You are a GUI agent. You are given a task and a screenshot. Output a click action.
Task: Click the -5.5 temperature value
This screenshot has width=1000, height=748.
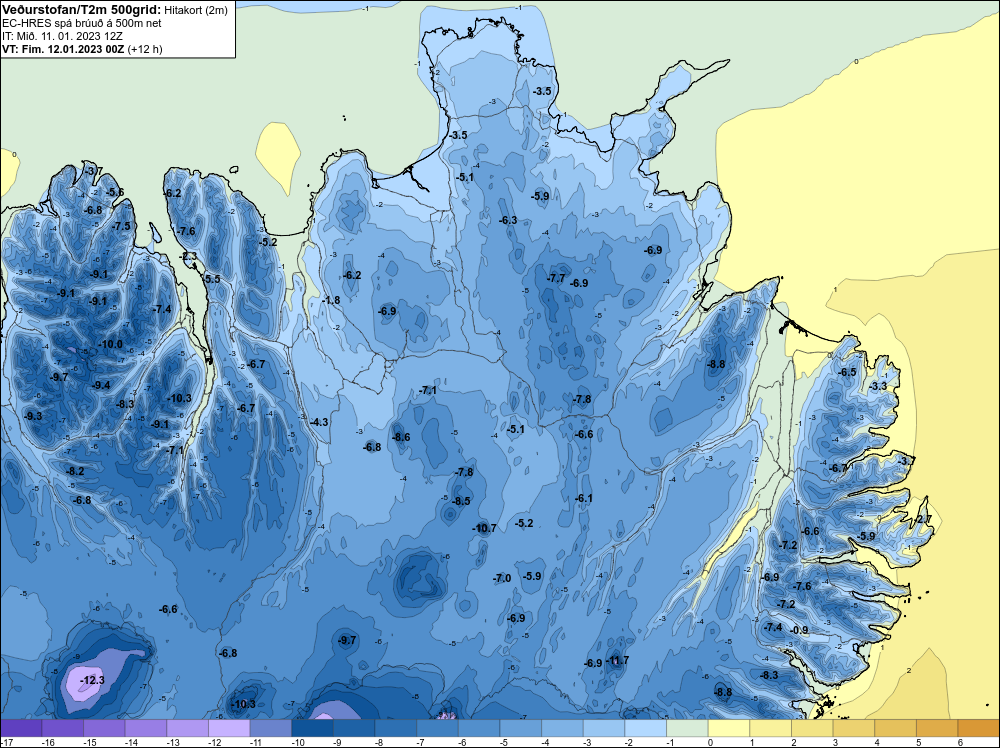point(211,279)
